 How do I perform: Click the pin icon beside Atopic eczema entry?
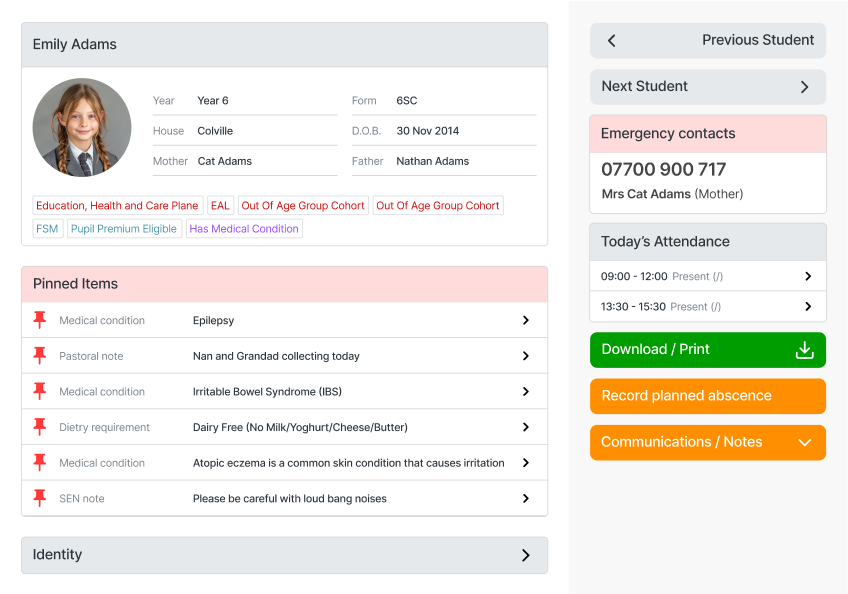[40, 463]
